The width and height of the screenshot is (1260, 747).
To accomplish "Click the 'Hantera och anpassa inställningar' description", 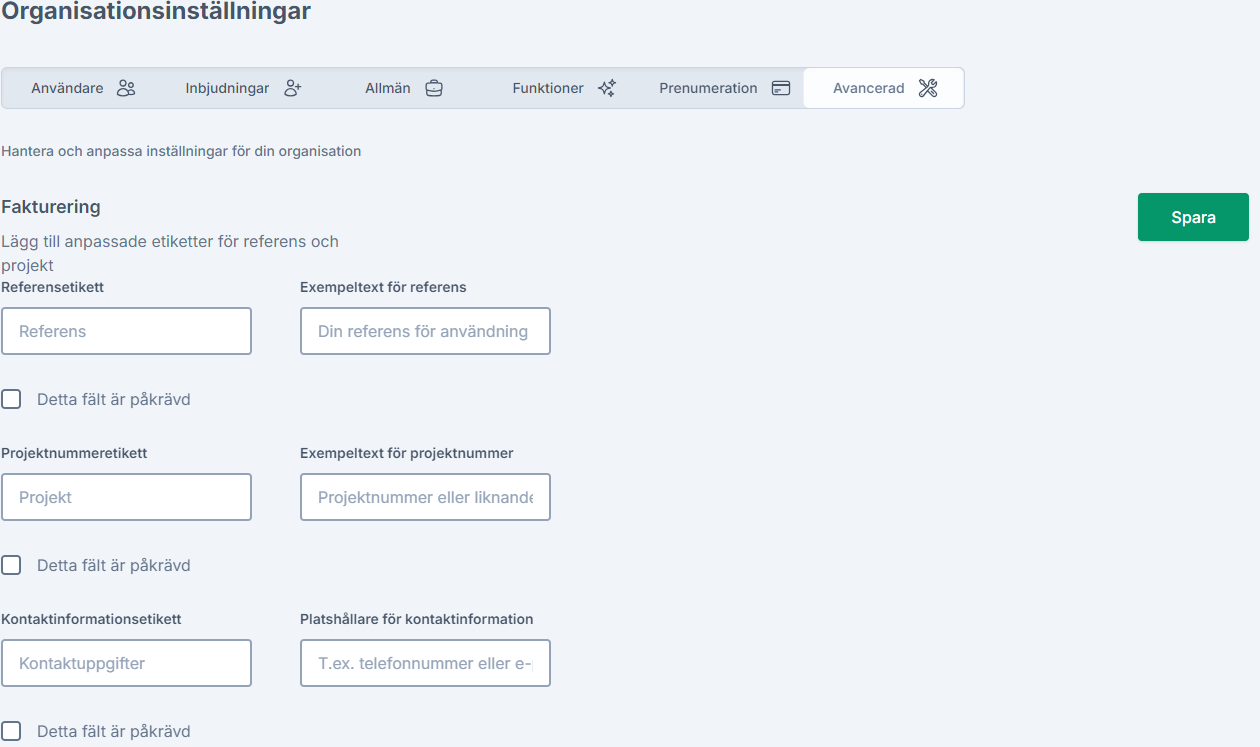I will [x=181, y=151].
